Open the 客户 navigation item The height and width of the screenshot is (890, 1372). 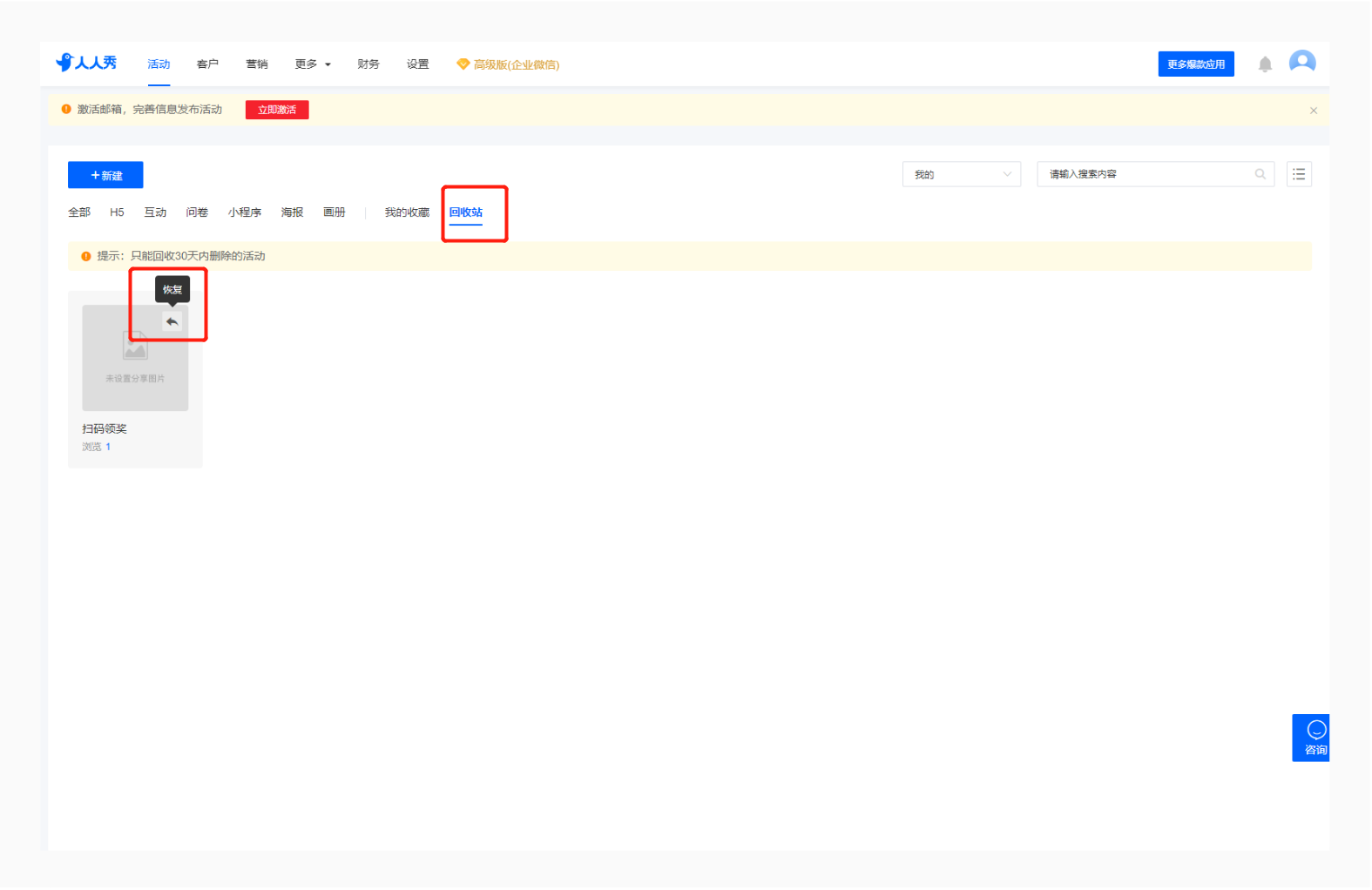[207, 64]
